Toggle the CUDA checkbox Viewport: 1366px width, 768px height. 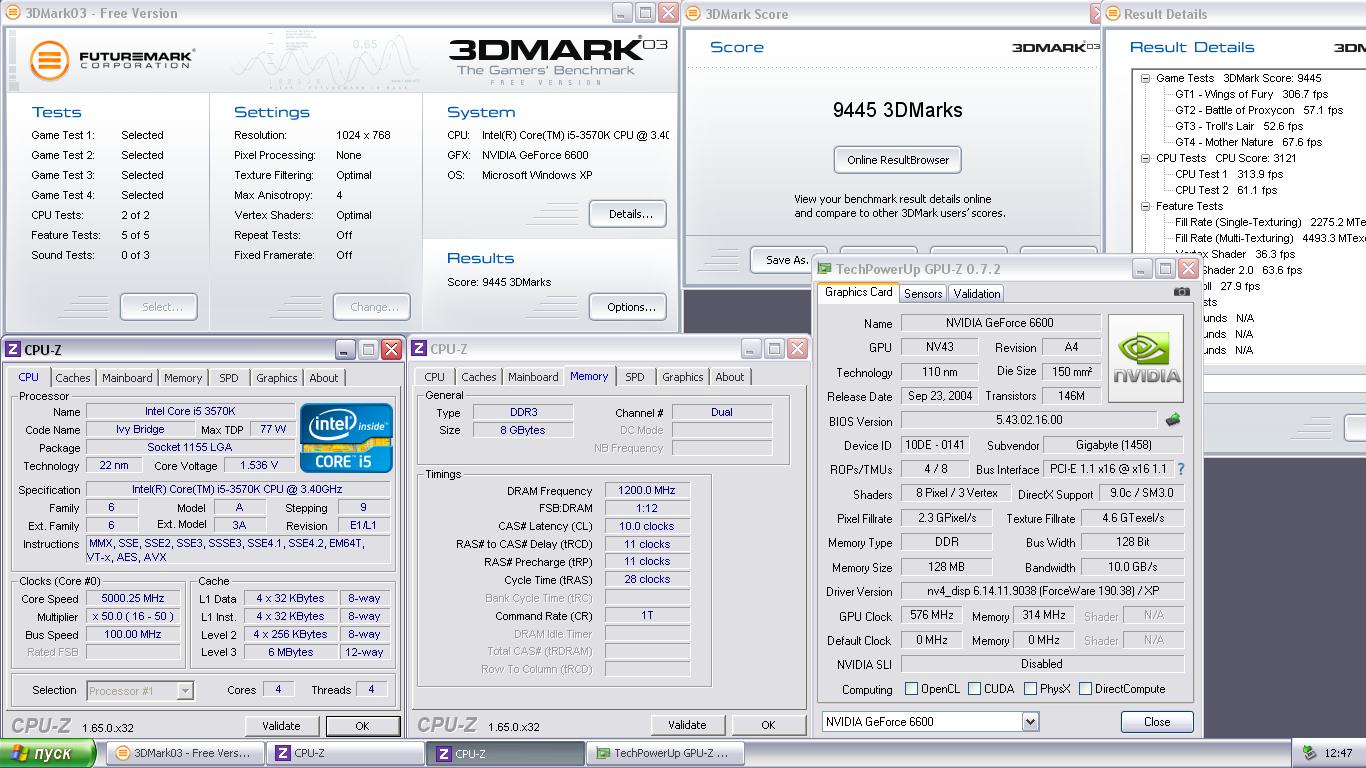tap(973, 689)
